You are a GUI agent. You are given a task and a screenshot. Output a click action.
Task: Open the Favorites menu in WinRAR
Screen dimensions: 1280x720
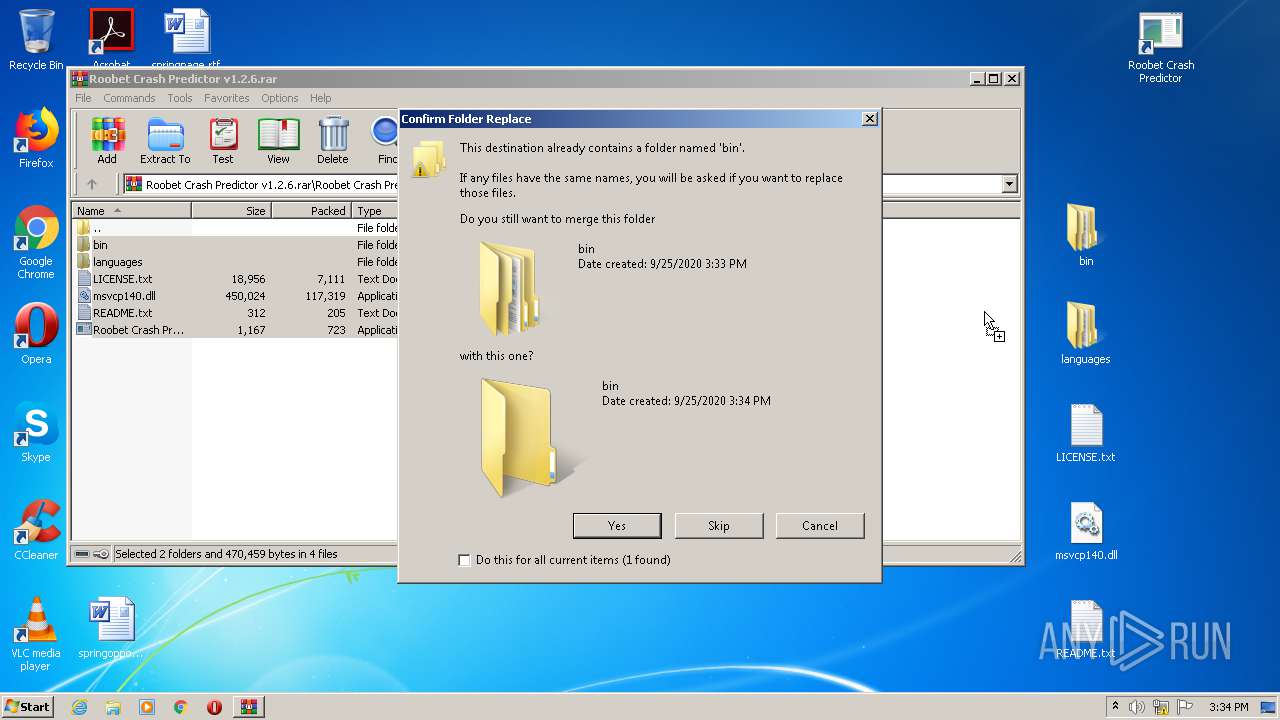coord(227,98)
